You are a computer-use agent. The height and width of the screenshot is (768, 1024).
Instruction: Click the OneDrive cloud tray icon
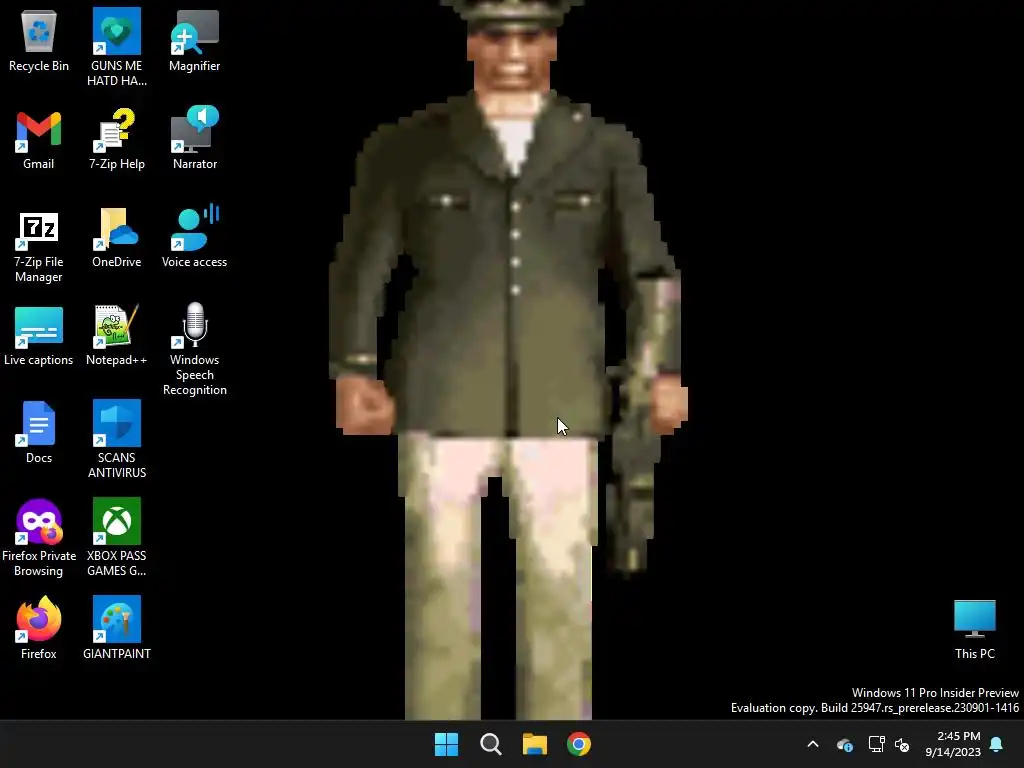pos(844,744)
